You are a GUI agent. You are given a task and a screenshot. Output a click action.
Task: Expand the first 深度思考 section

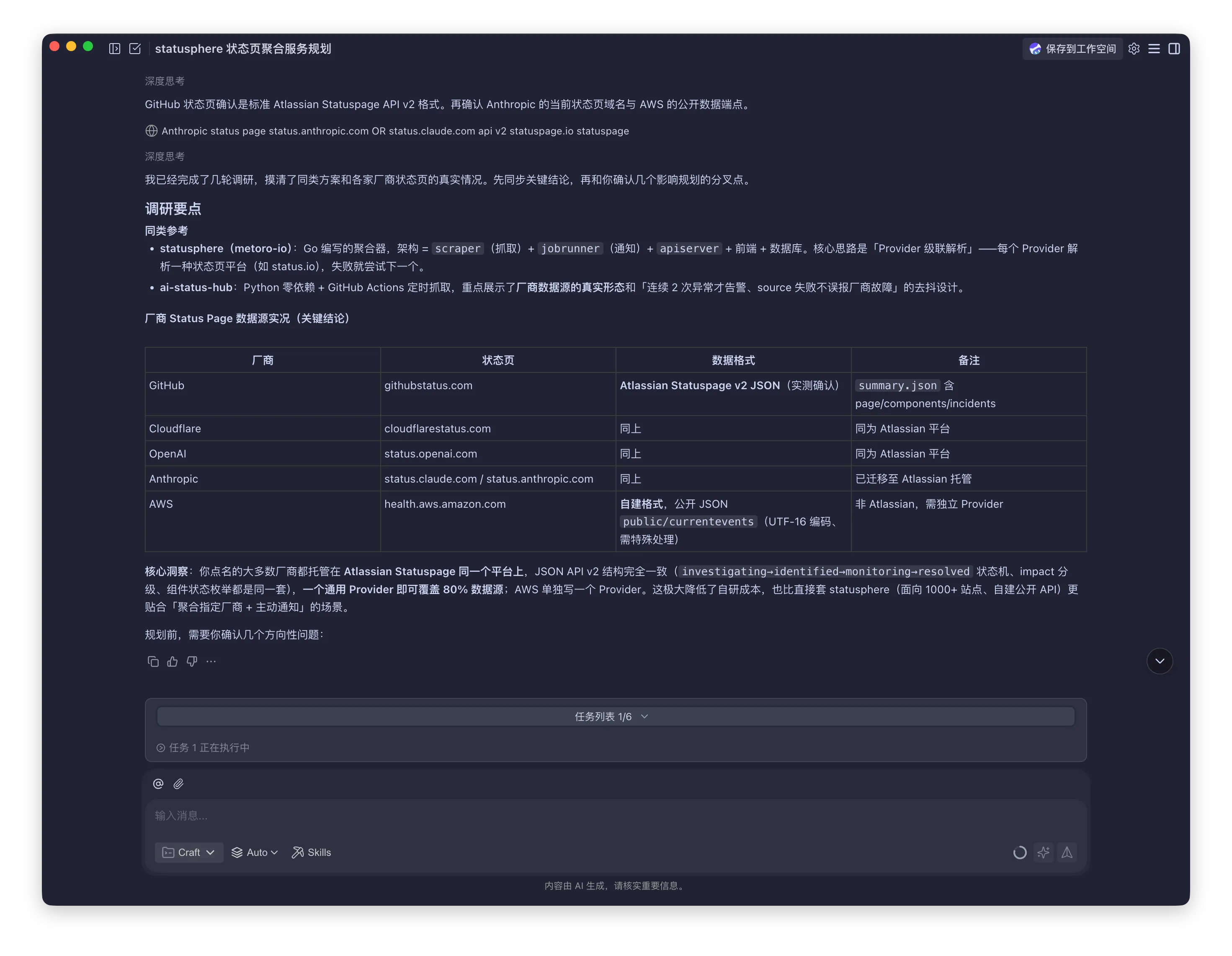coord(165,81)
